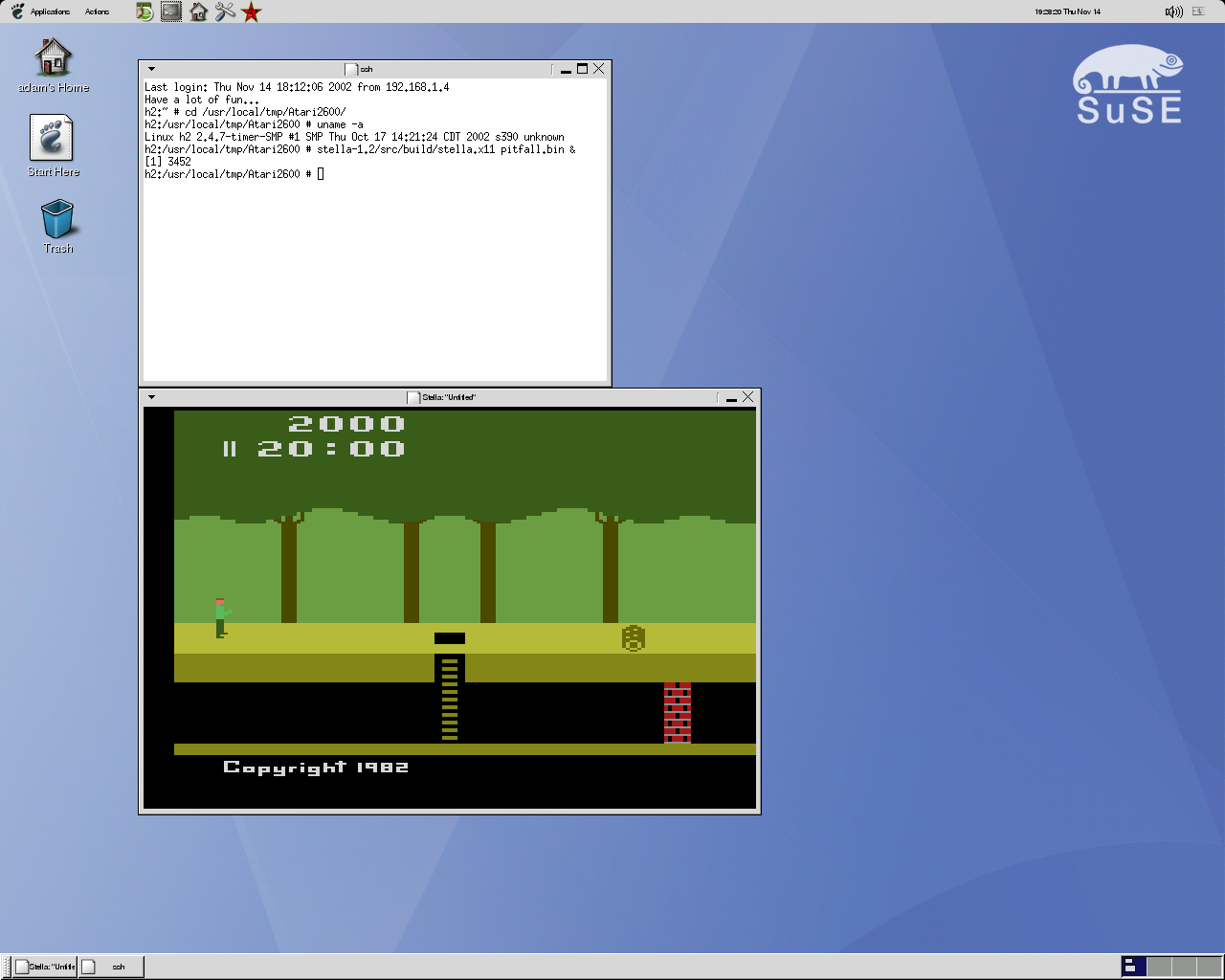The height and width of the screenshot is (980, 1225).
Task: Click the small window list applet icon
Action: click(x=1197, y=11)
